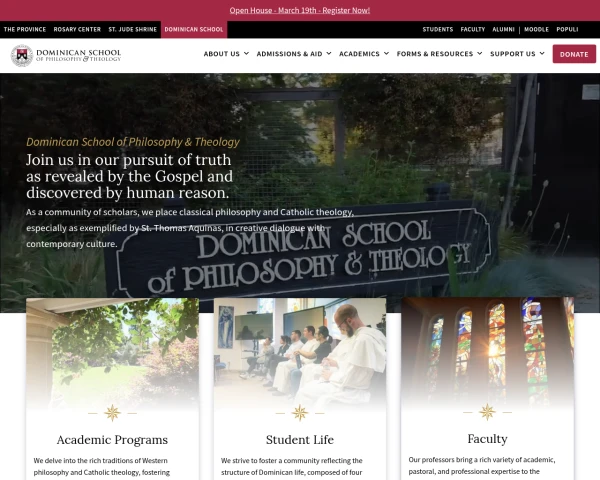Visit the St. Jude Shrine link
The image size is (600, 480).
point(133,29)
